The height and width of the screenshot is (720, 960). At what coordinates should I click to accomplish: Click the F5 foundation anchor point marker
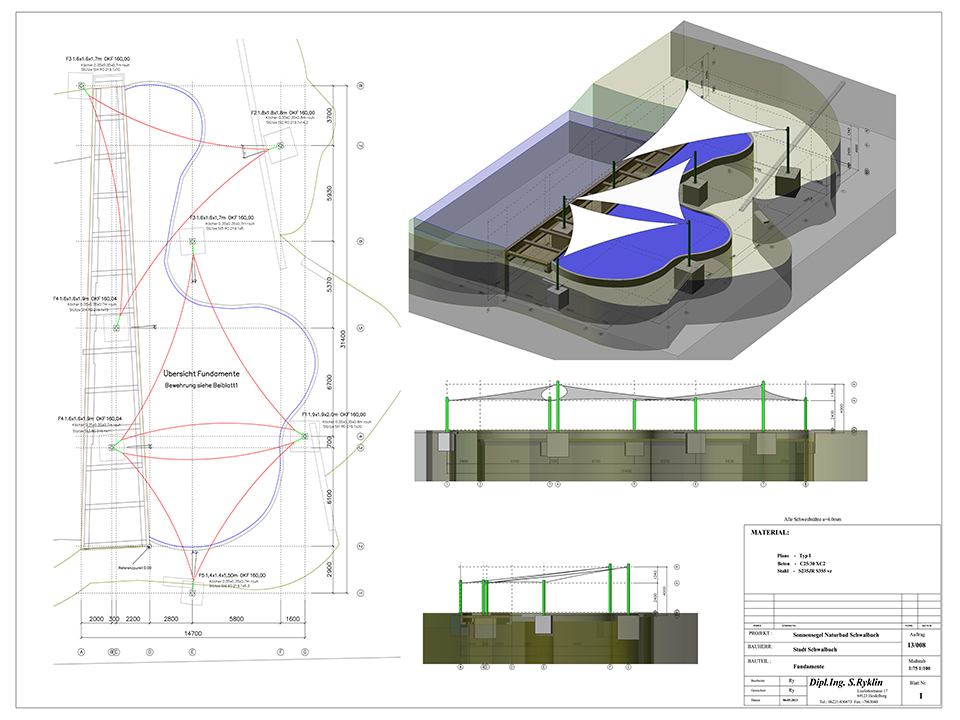(x=192, y=590)
